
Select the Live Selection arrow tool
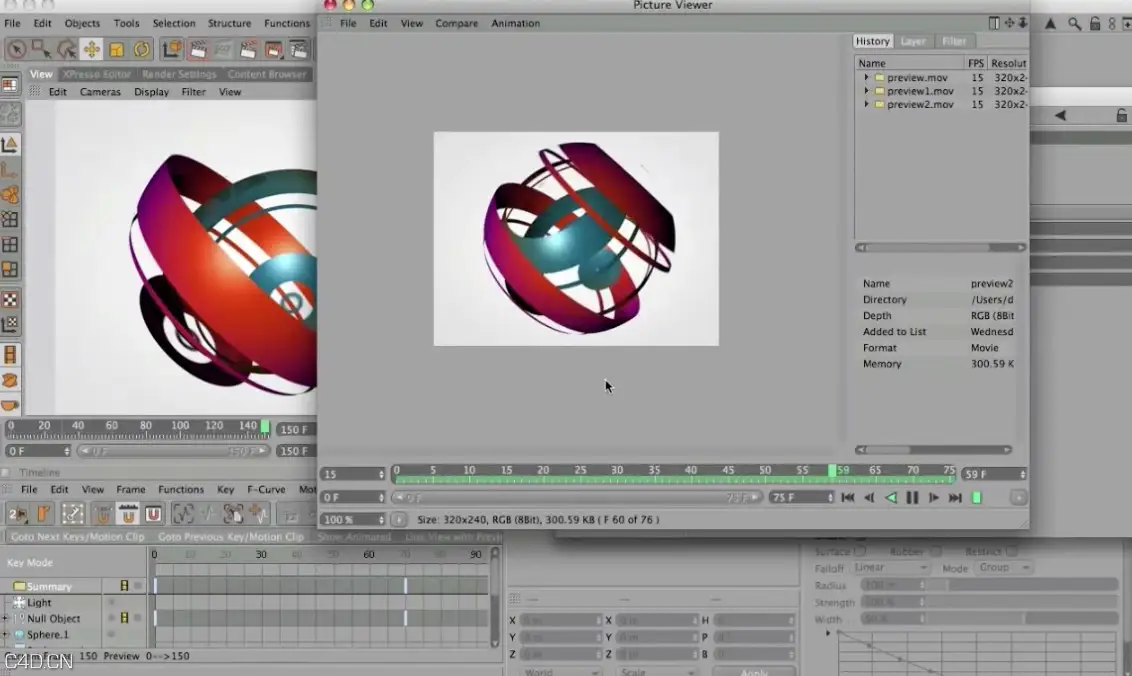(17, 49)
